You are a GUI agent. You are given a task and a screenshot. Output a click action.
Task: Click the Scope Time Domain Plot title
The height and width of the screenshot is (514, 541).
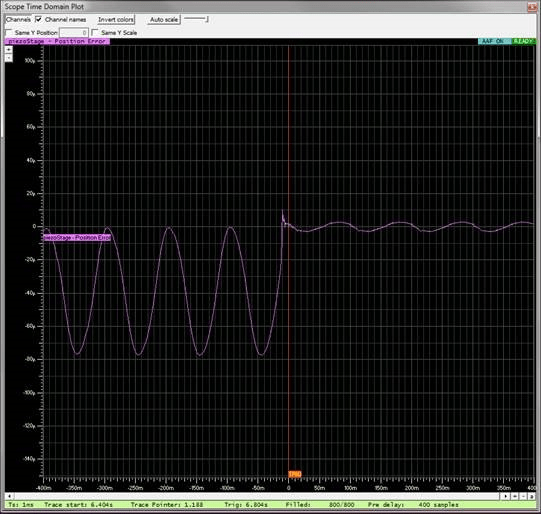[44, 7]
